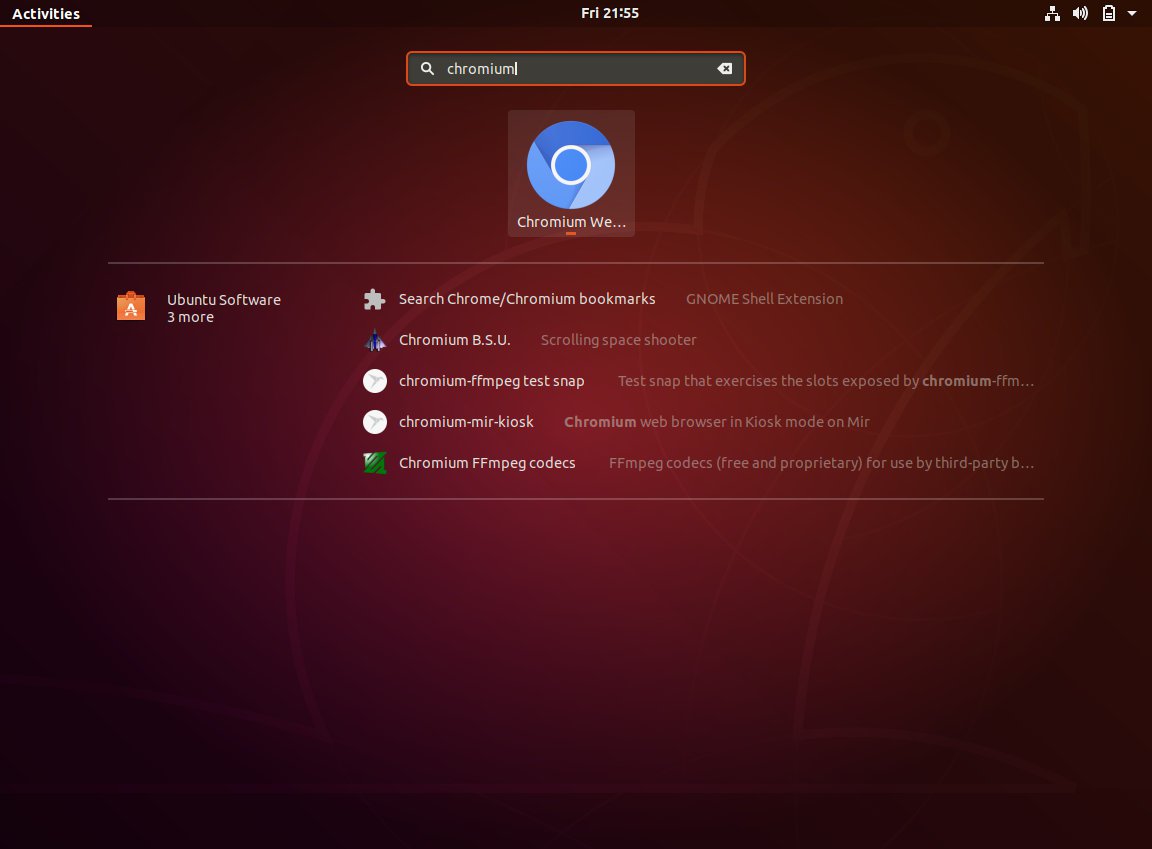Click the chromium-mir-kiosk globe icon

374,421
